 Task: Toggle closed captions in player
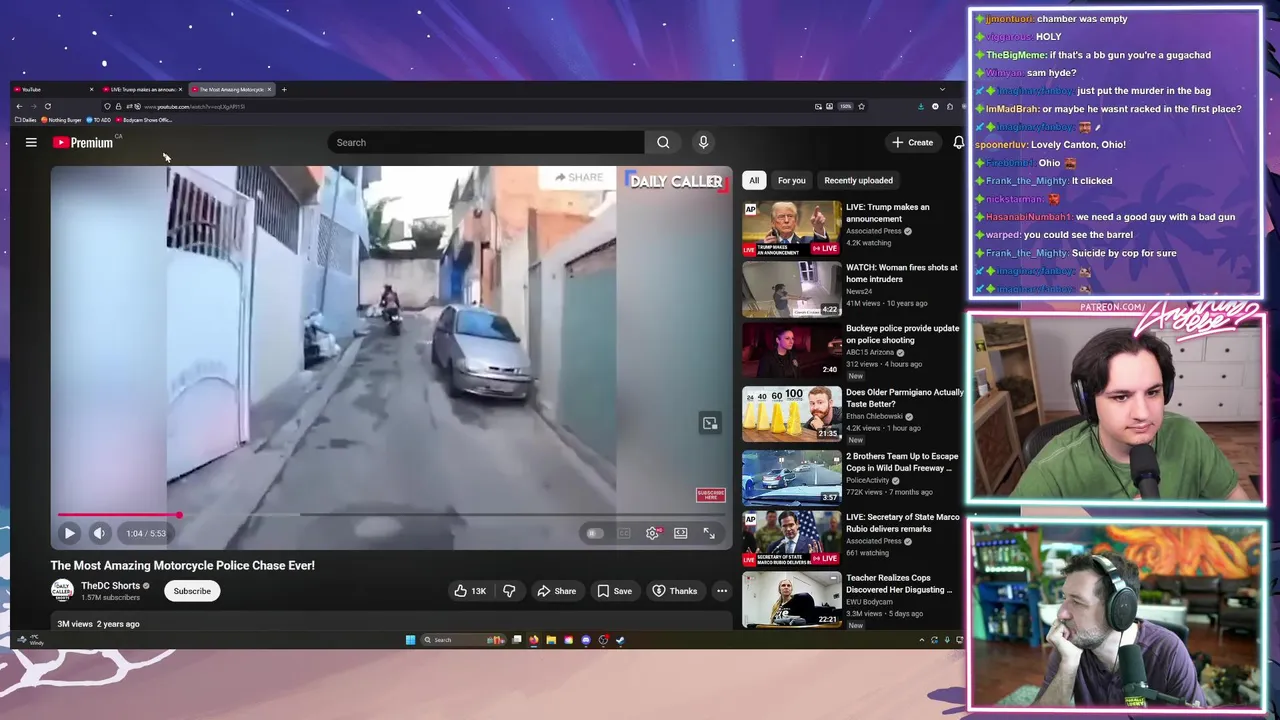[x=624, y=533]
